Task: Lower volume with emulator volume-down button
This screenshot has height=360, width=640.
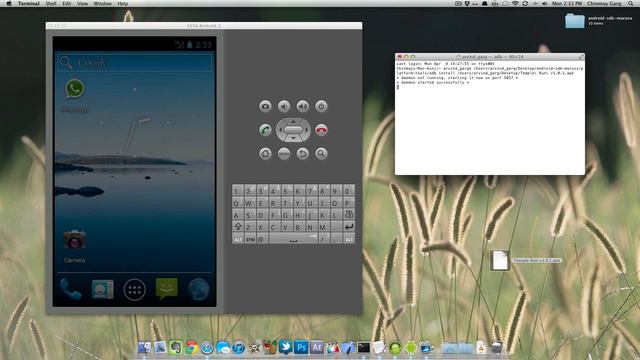Action: click(284, 107)
